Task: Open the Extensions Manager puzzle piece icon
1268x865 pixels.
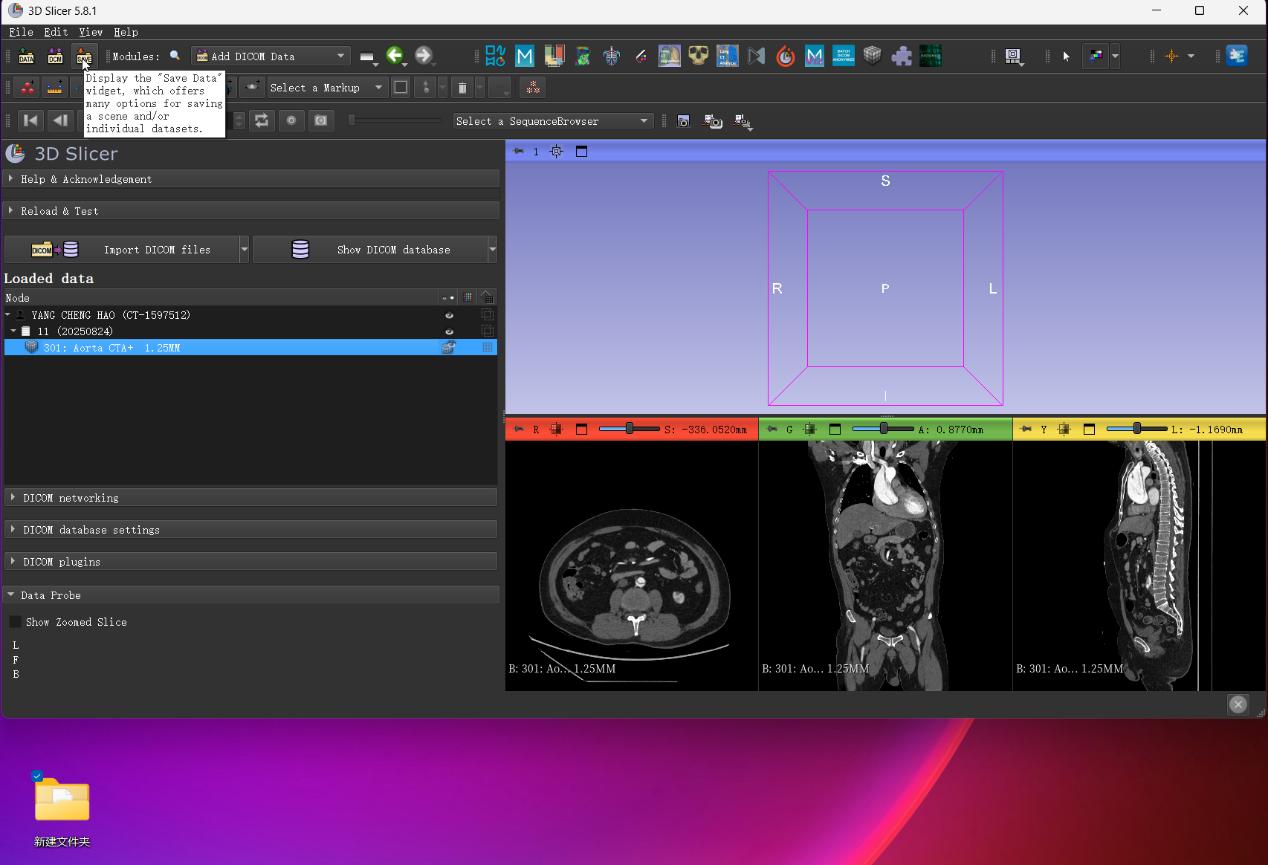Action: [x=902, y=56]
